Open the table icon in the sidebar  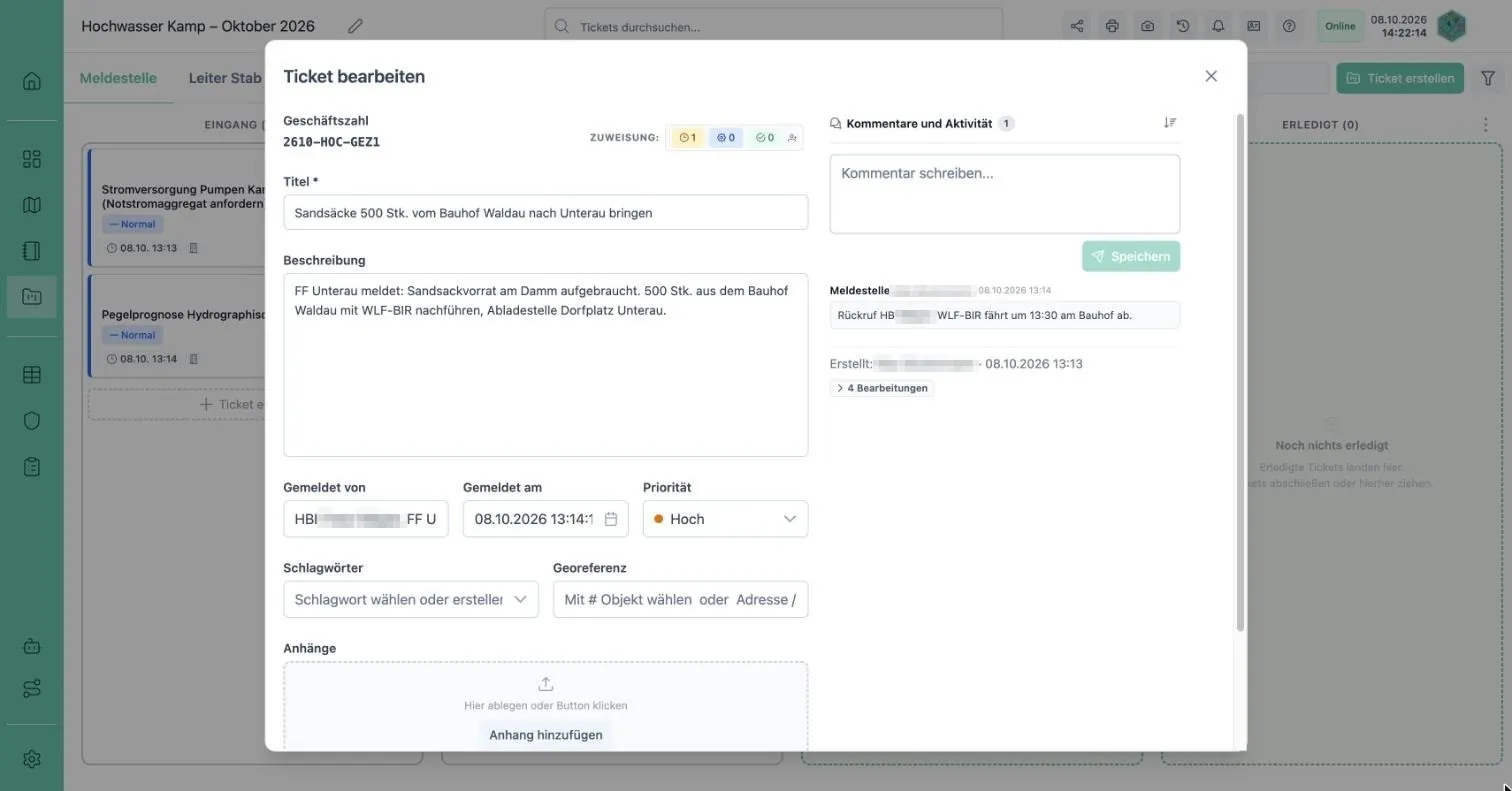tap(32, 375)
